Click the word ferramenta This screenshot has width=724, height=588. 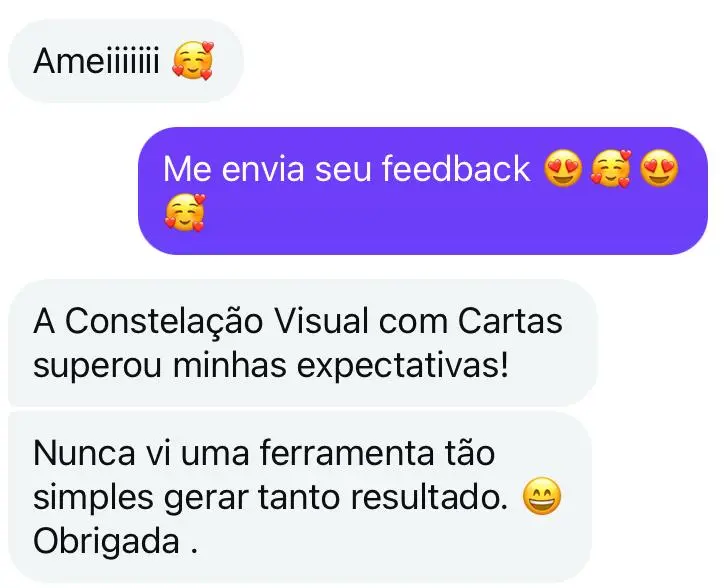point(347,453)
